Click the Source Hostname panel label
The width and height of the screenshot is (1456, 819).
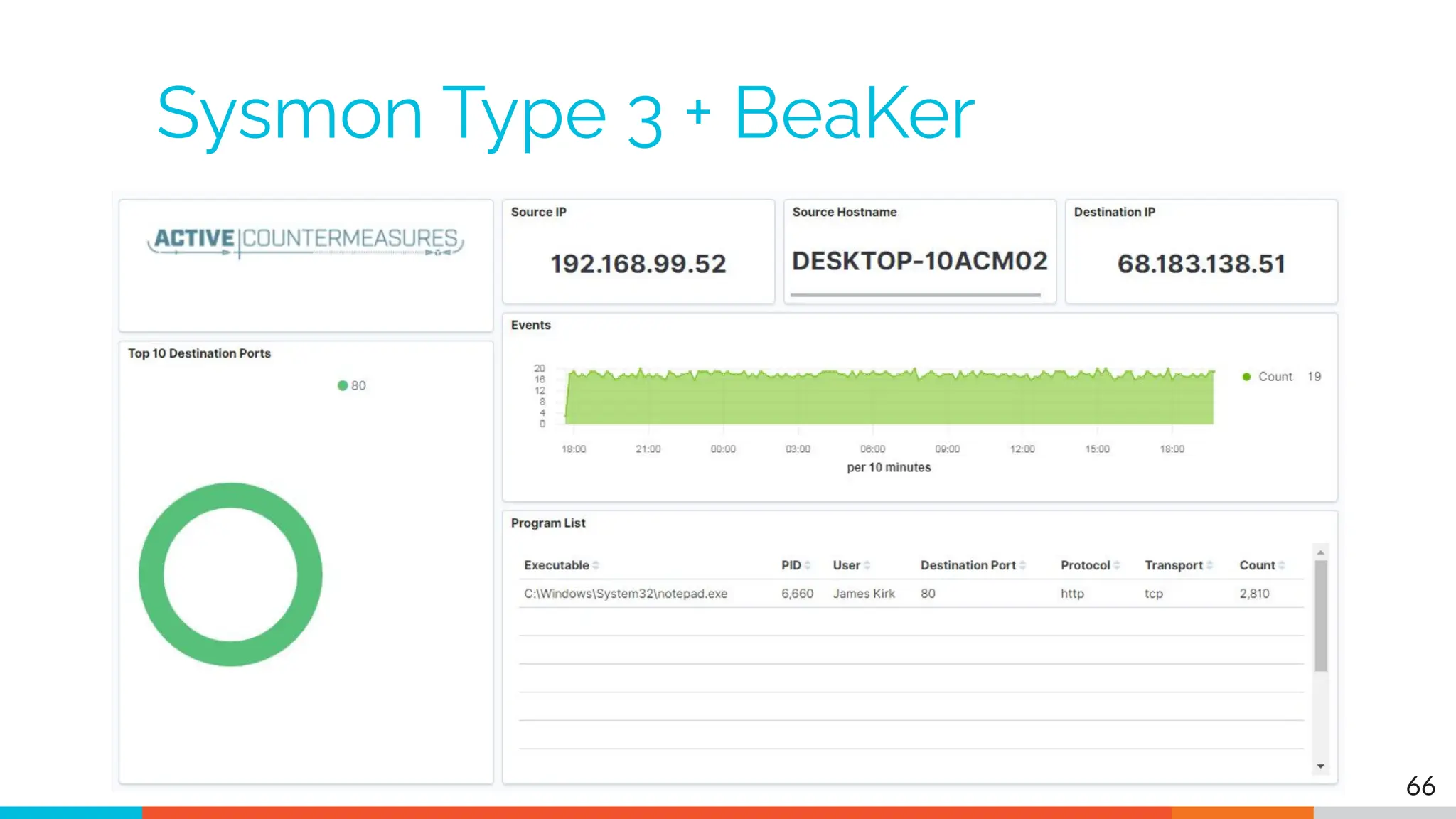pyautogui.click(x=845, y=212)
